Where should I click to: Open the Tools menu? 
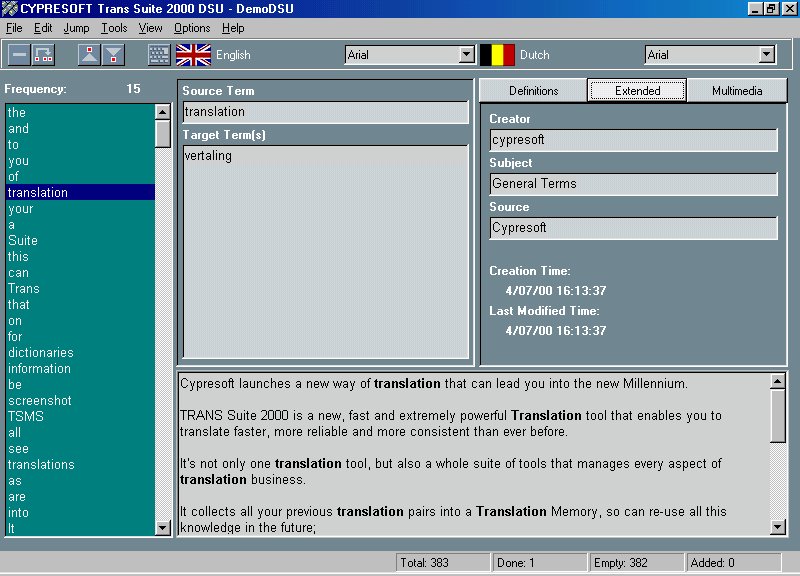coord(114,28)
